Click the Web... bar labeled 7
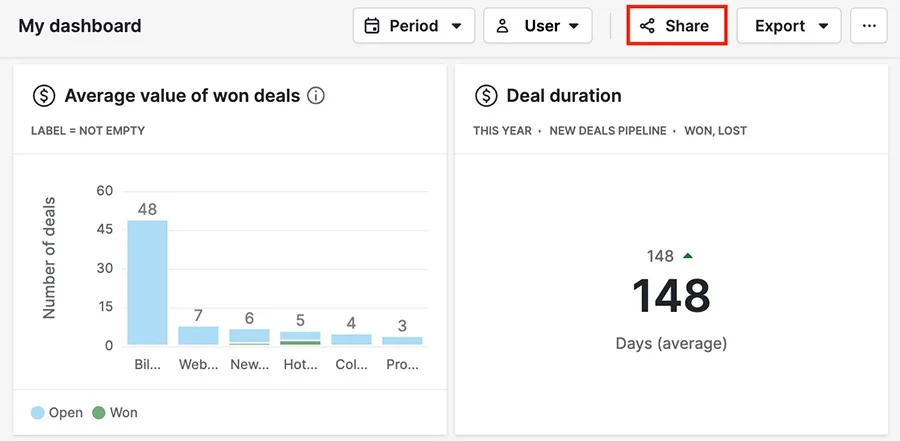The image size is (900, 441). pyautogui.click(x=198, y=336)
